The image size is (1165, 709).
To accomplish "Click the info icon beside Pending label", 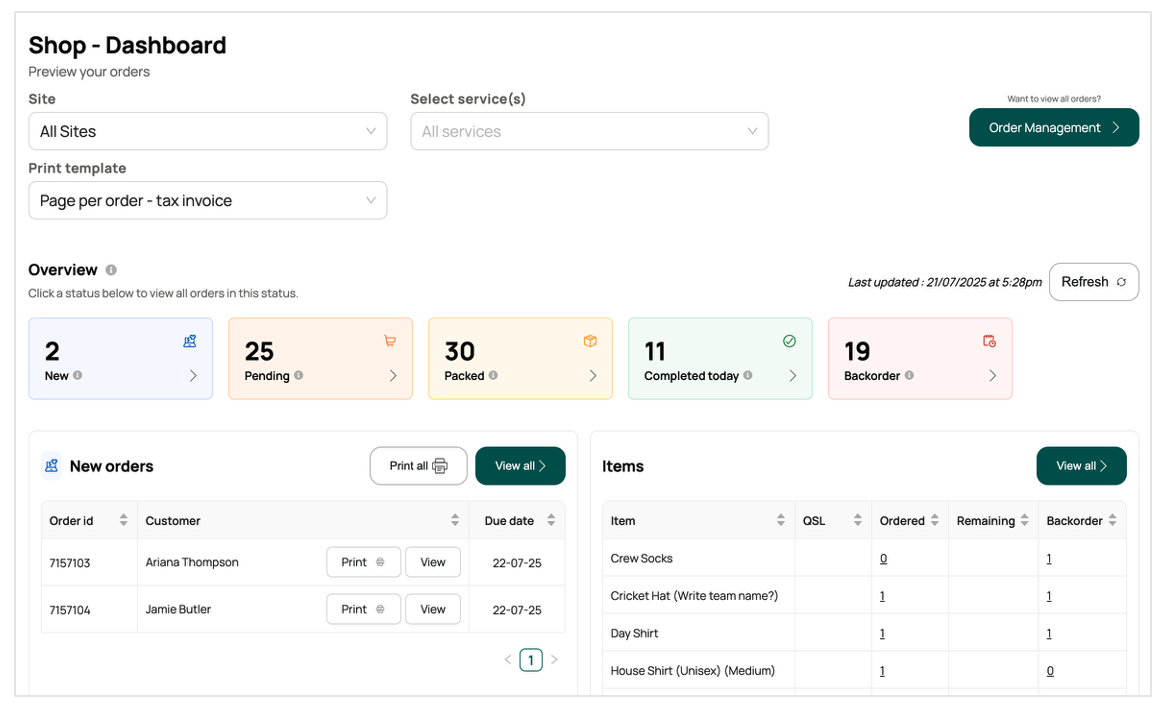I will pyautogui.click(x=299, y=376).
